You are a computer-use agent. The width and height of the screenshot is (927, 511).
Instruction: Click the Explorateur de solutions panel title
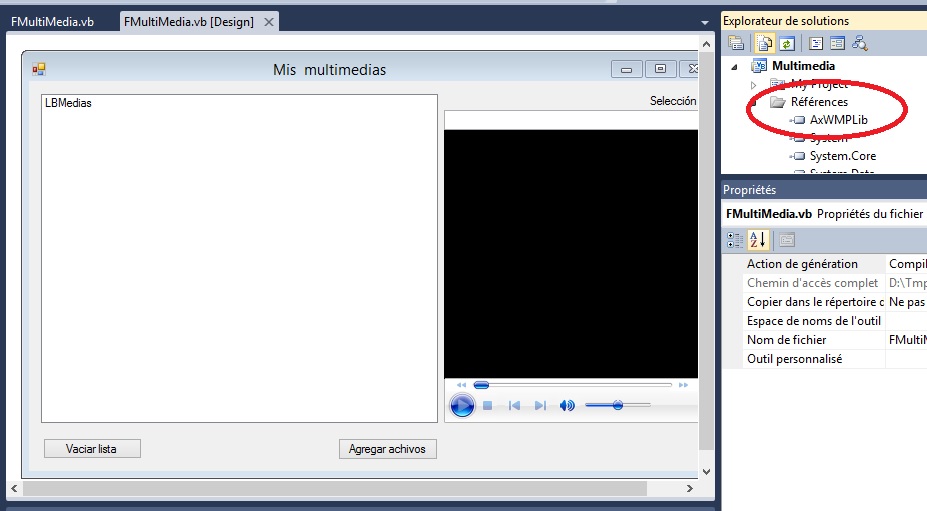point(786,21)
